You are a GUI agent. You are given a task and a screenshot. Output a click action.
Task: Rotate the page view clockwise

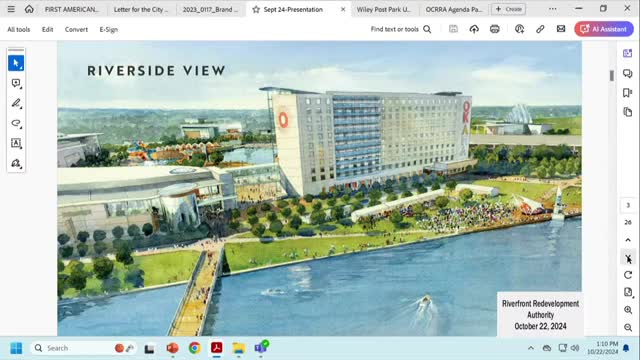[628, 275]
